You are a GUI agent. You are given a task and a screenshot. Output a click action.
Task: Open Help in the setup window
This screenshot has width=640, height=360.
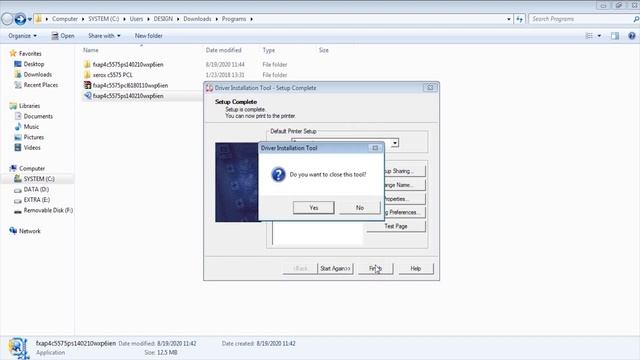tap(416, 269)
